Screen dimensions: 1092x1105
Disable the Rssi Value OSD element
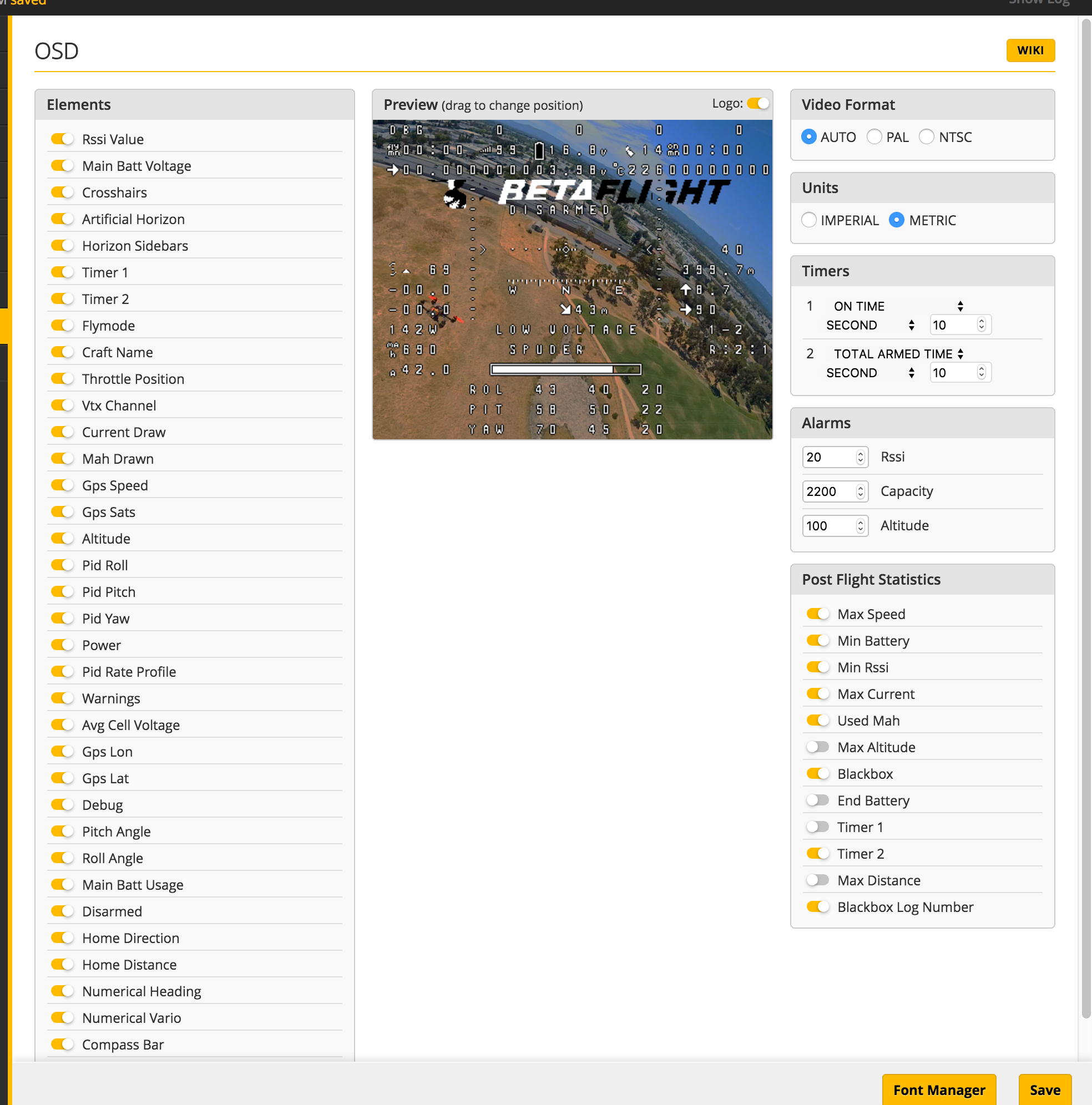(x=62, y=139)
